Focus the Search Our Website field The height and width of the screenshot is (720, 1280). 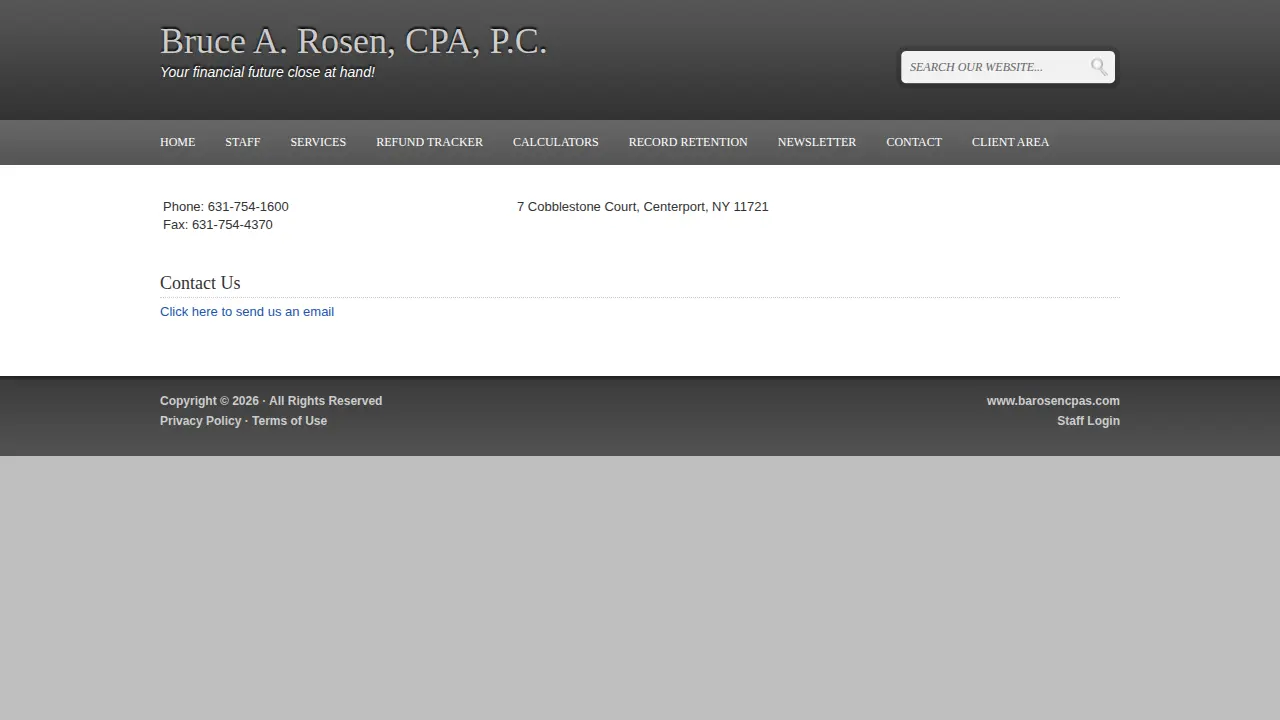point(995,67)
